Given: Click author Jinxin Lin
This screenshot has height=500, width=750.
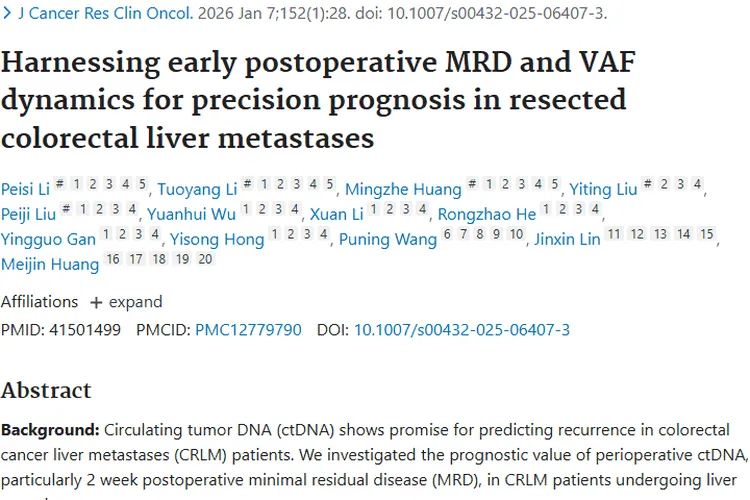Looking at the screenshot, I should [566, 239].
